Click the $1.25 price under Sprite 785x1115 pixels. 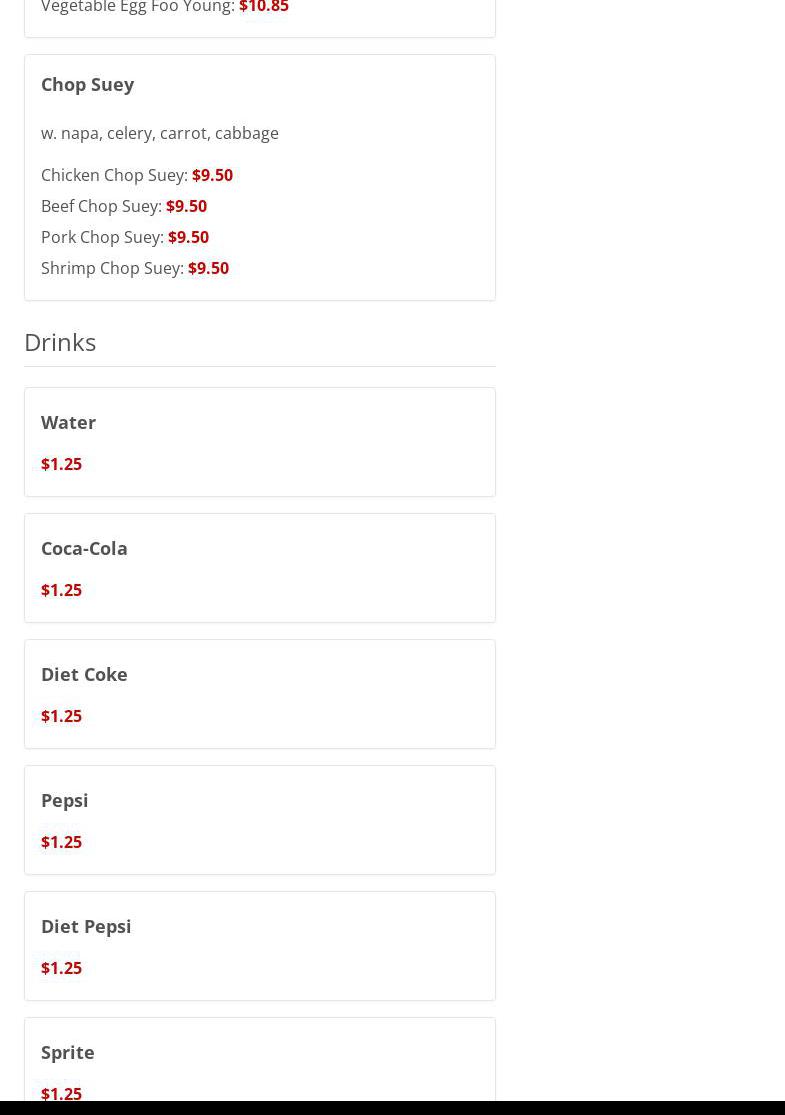coord(61,1092)
